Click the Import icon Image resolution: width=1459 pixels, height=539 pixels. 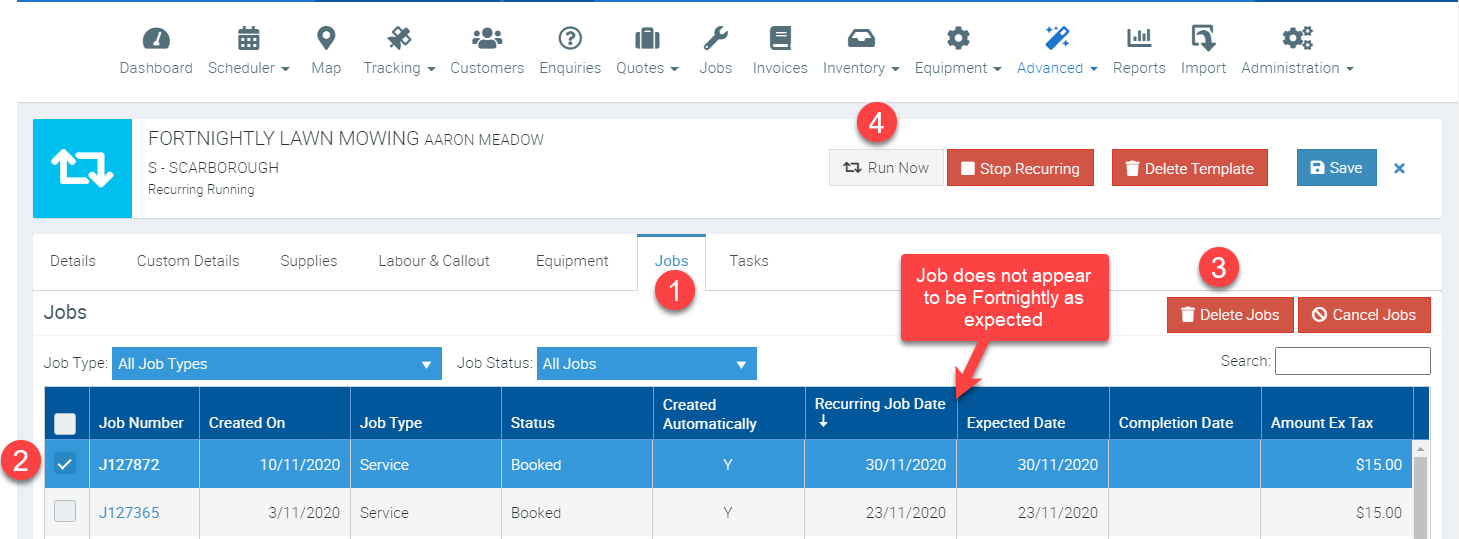pos(1203,39)
